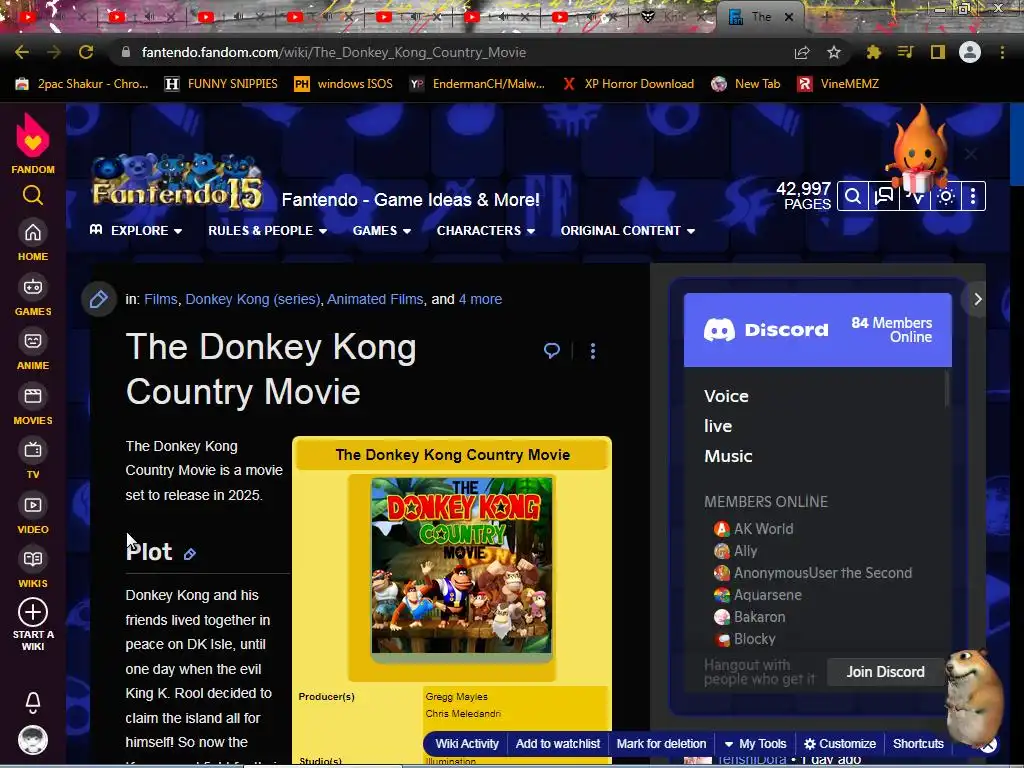Open 2pac Shakur bookmark

point(82,84)
